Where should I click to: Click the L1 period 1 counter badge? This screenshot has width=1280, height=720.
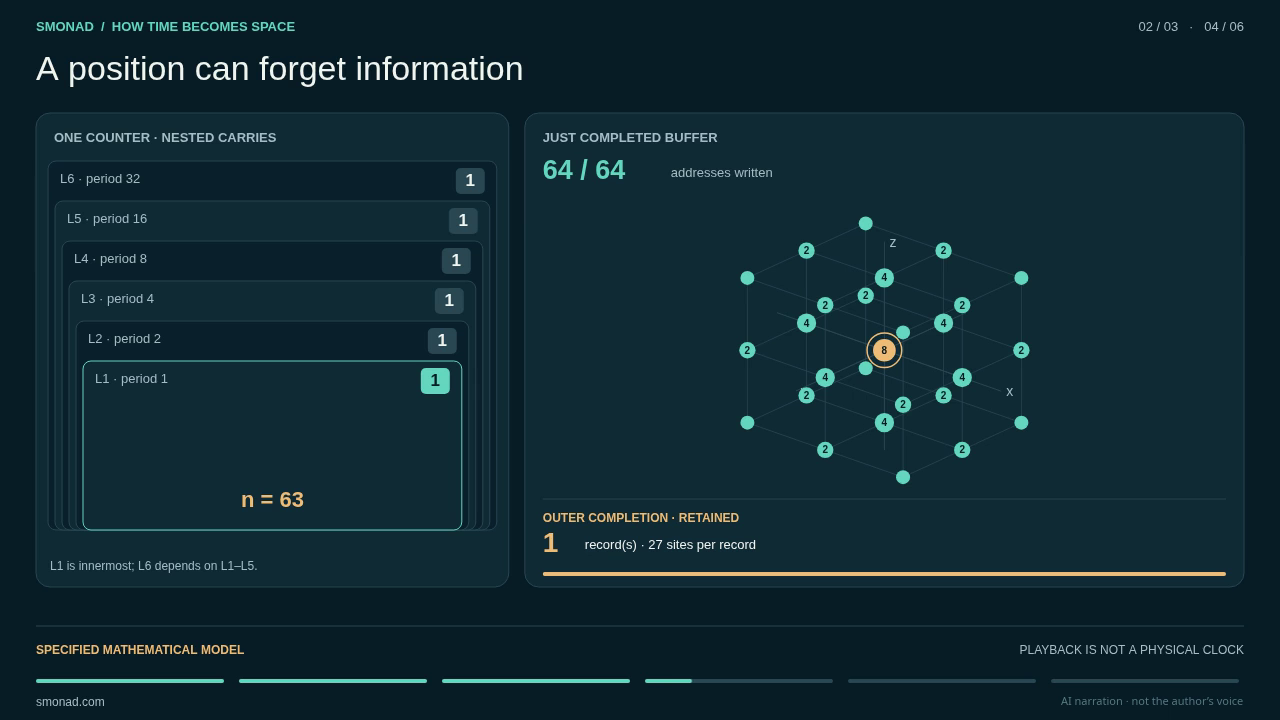point(435,381)
